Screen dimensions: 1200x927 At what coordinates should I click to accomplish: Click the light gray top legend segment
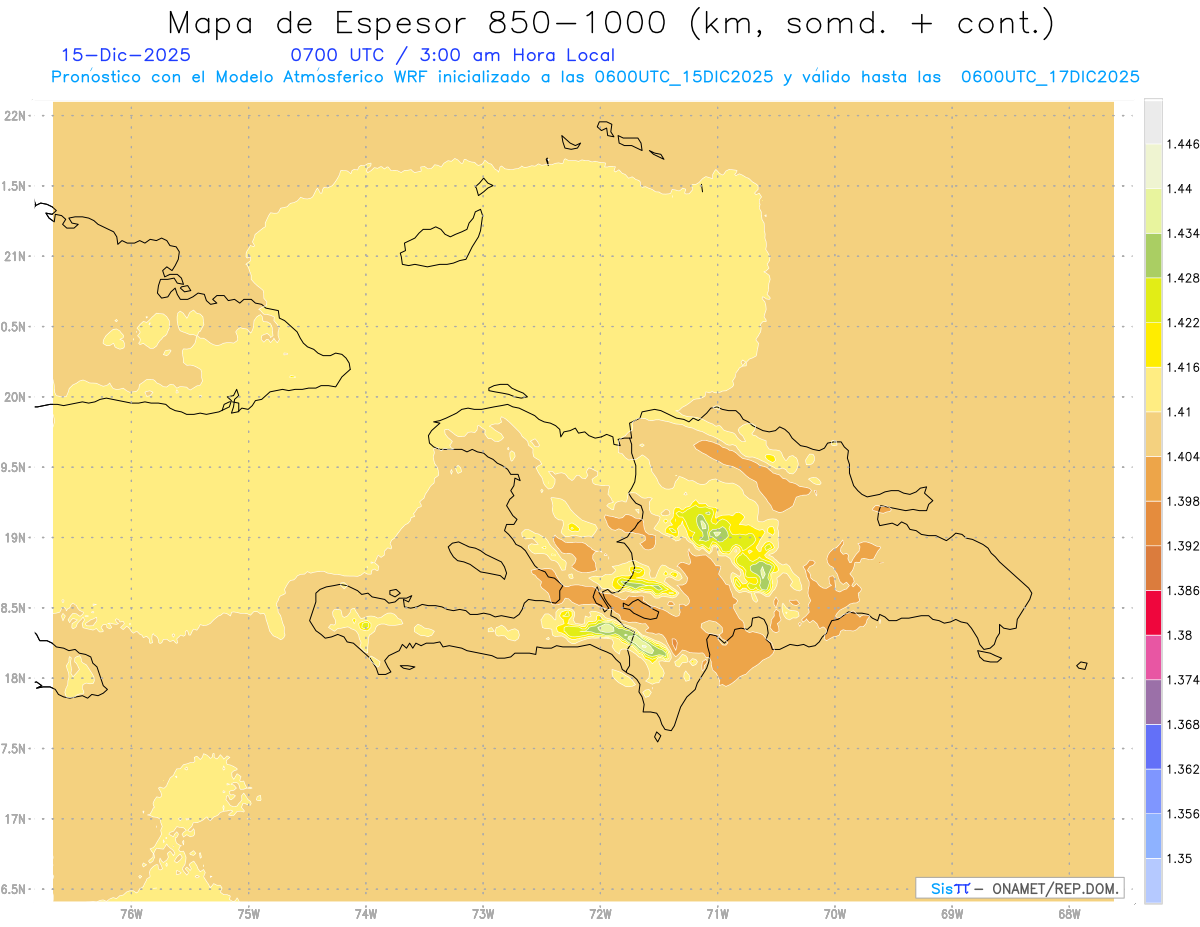click(x=1153, y=121)
